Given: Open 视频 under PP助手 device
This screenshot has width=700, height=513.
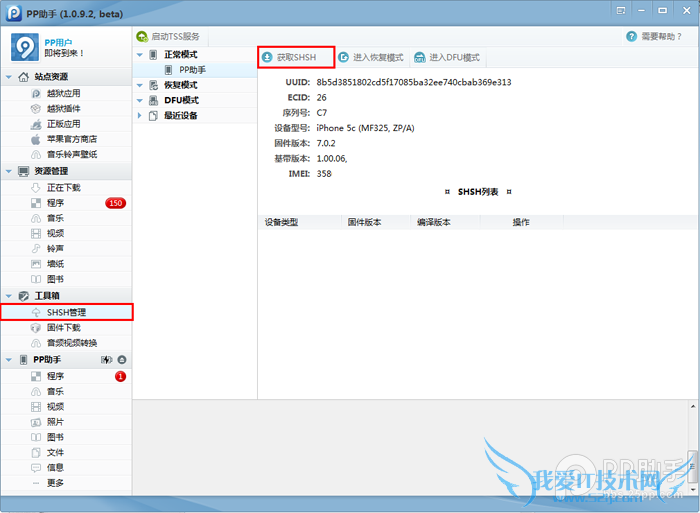Looking at the screenshot, I should click(x=66, y=407).
